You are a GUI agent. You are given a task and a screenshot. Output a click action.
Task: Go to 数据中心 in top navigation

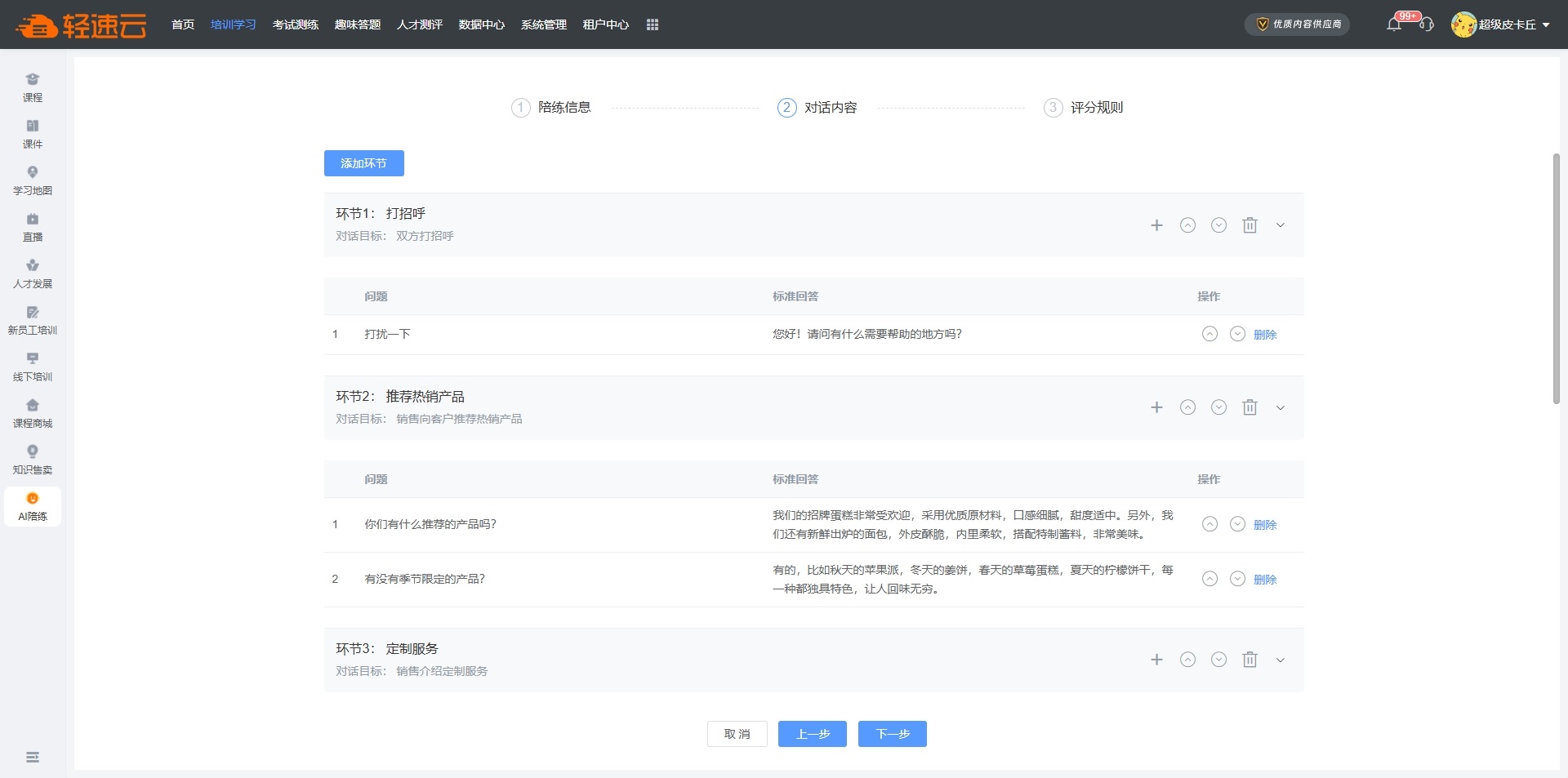[482, 24]
